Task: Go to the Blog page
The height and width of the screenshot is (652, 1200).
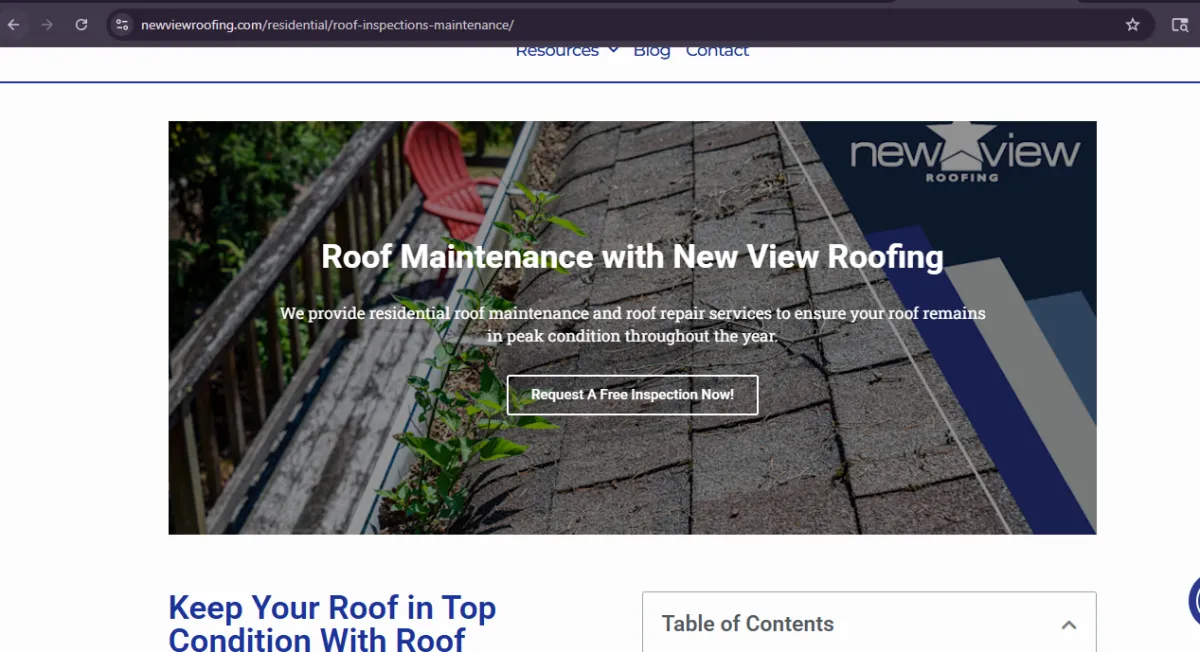Action: pyautogui.click(x=651, y=50)
